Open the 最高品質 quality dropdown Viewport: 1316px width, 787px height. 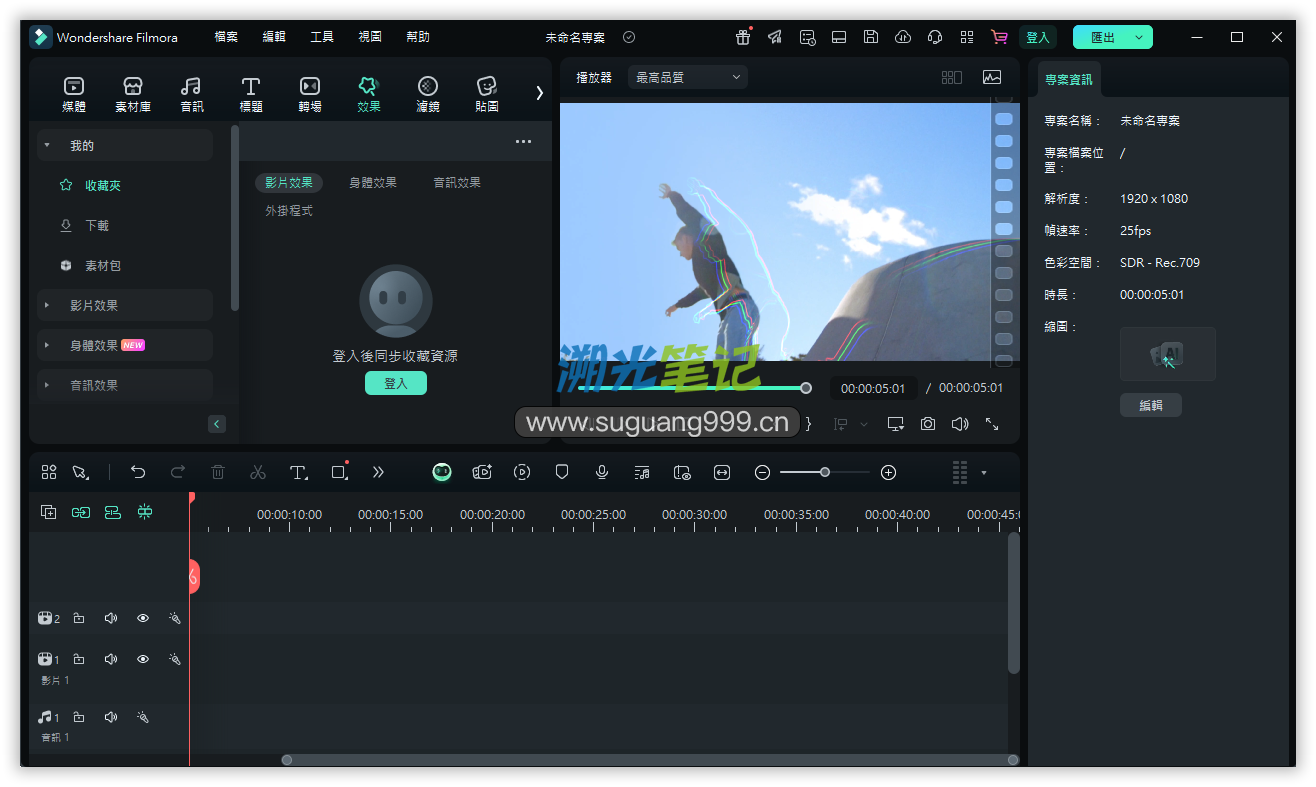[688, 77]
